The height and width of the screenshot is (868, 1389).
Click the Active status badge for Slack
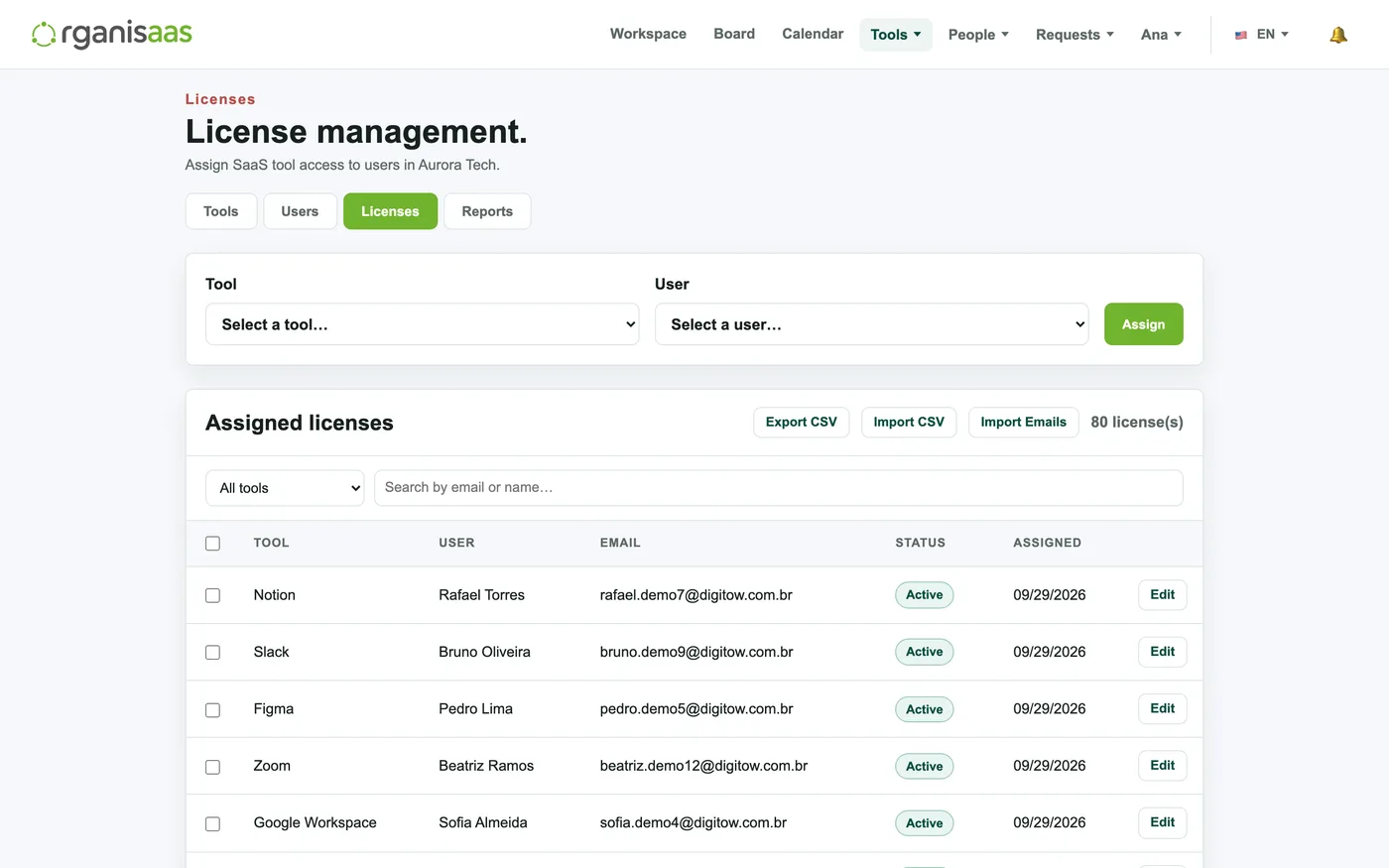[924, 652]
